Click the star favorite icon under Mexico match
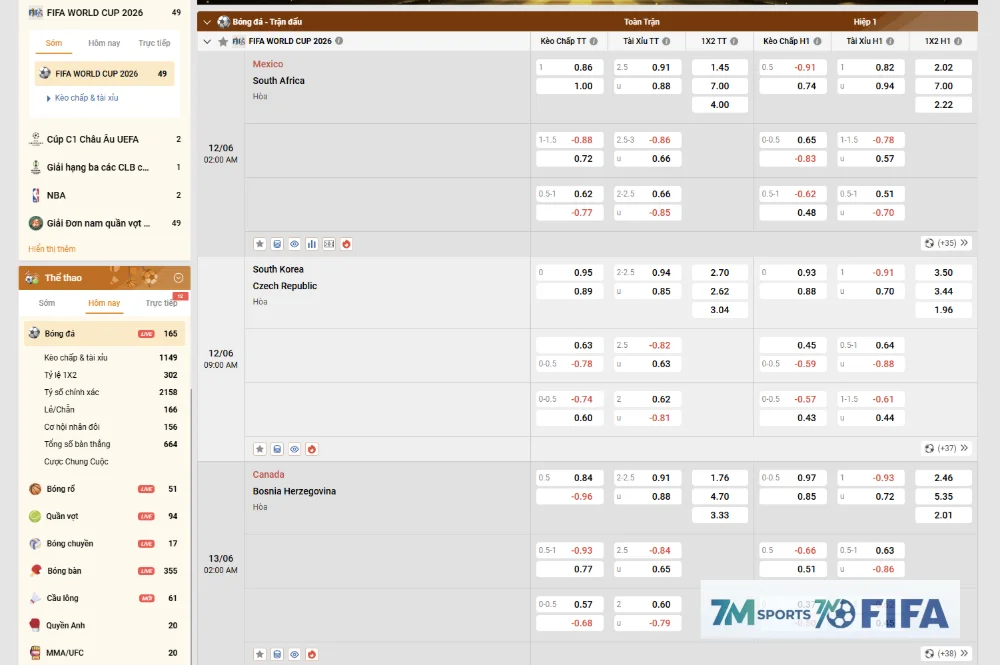This screenshot has width=1000, height=665. [260, 244]
